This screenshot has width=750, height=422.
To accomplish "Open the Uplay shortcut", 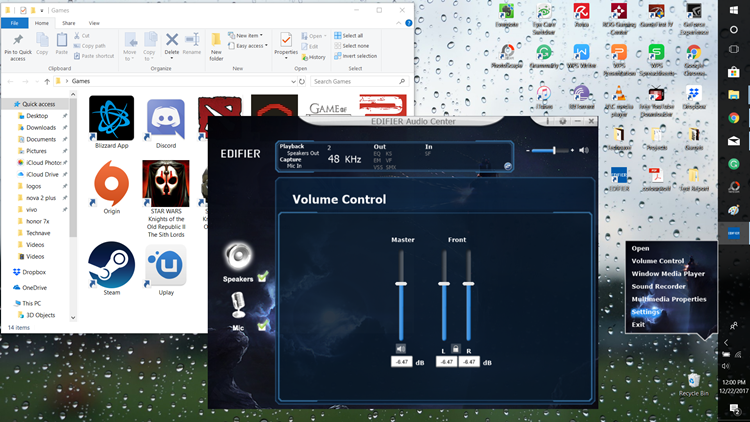I will 166,270.
